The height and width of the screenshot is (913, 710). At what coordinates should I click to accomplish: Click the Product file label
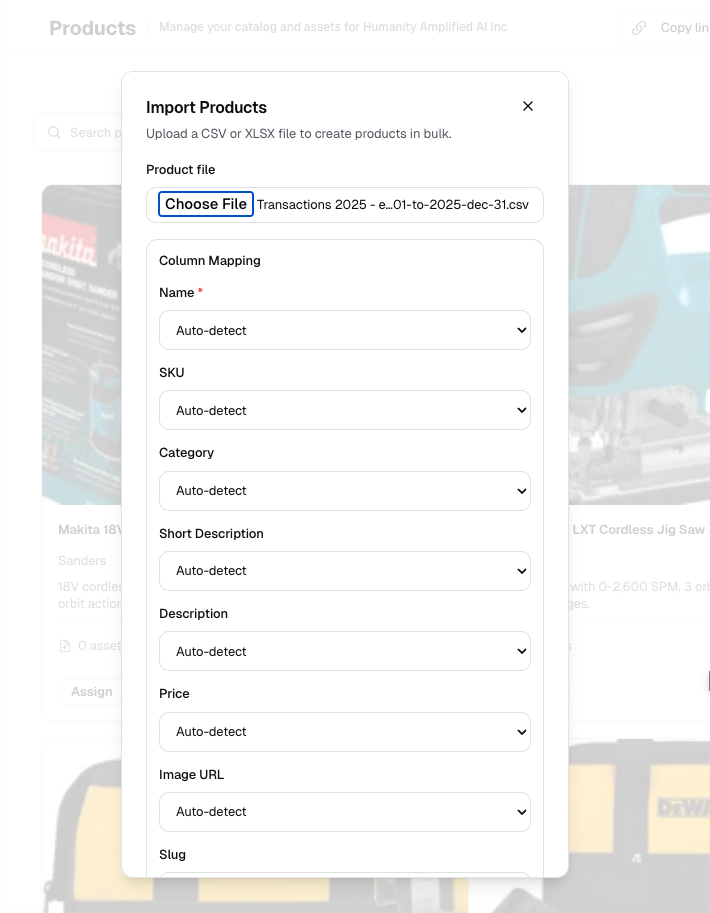click(x=181, y=169)
